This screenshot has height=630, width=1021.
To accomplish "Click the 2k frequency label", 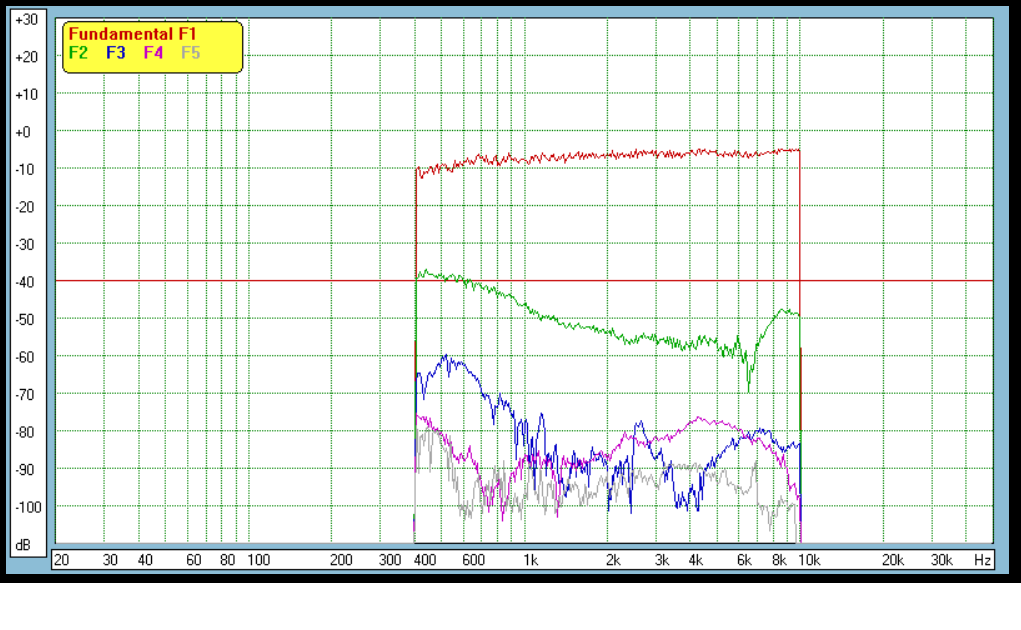I will click(613, 560).
